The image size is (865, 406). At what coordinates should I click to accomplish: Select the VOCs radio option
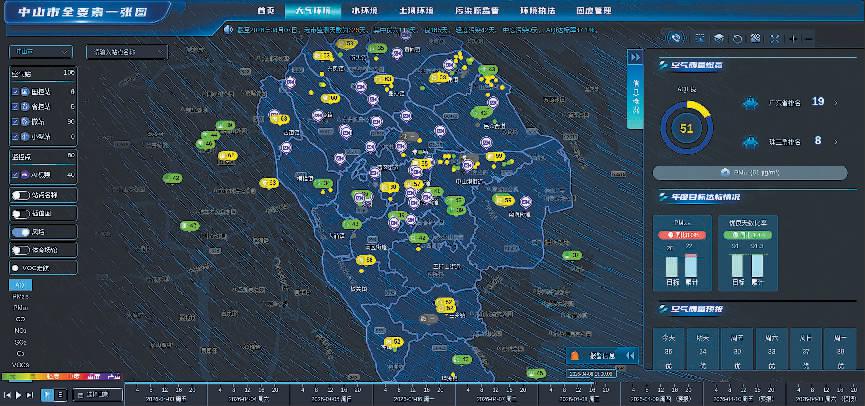tap(14, 268)
